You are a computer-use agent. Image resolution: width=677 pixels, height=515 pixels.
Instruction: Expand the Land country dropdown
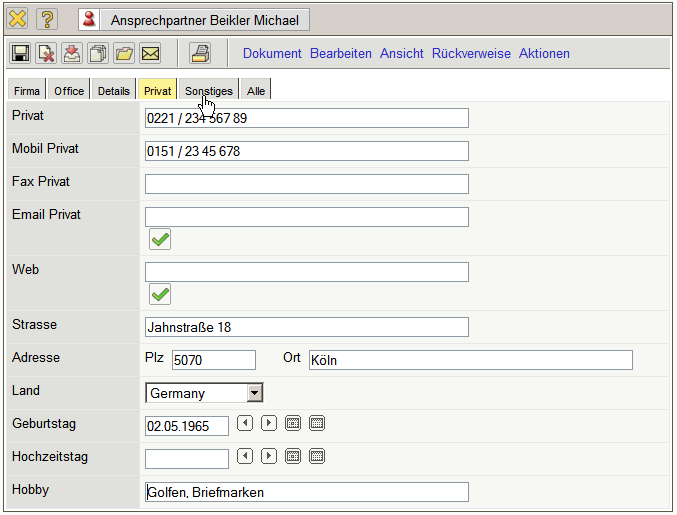[255, 393]
